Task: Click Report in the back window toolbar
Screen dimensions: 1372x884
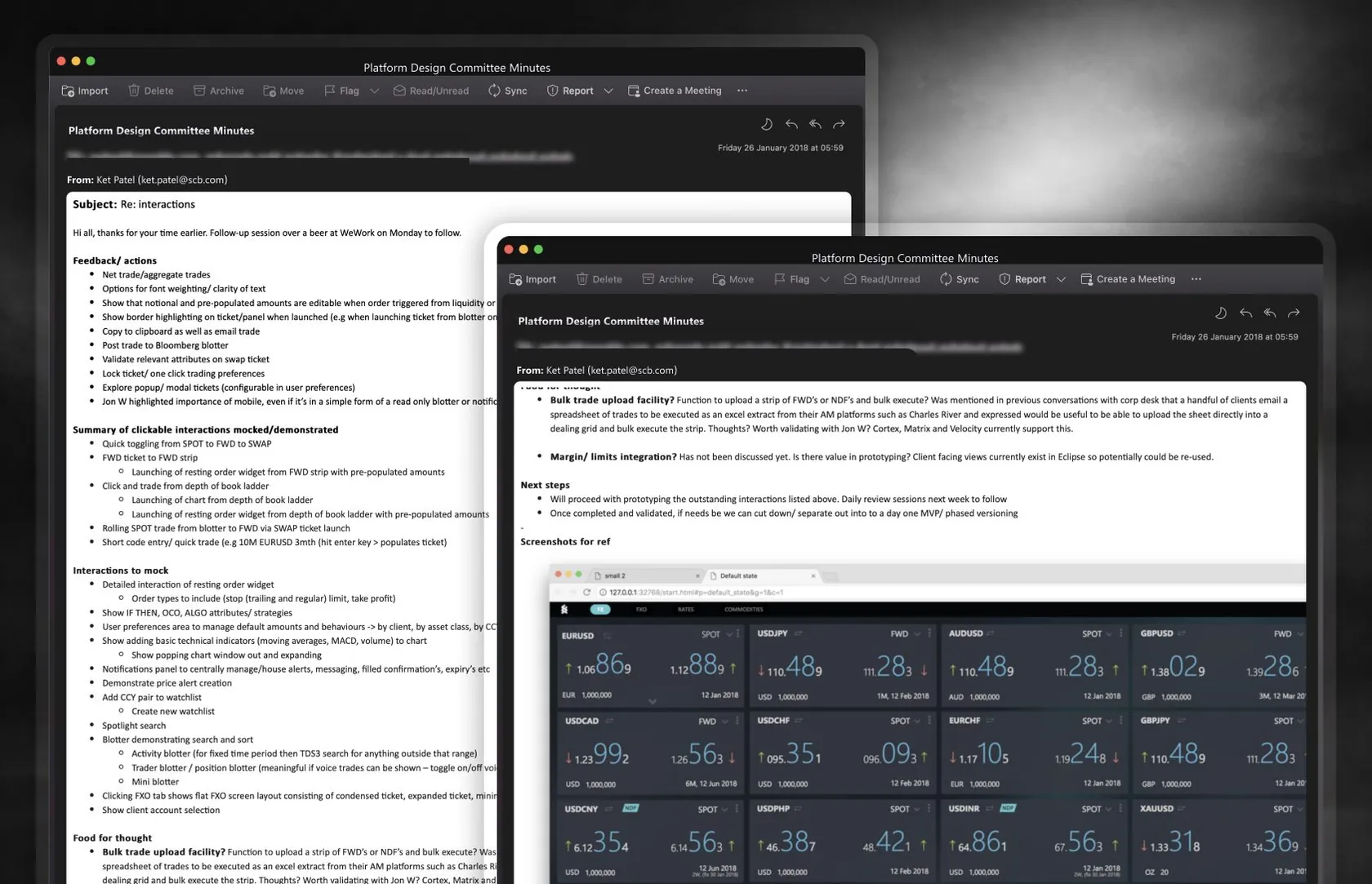Action: click(x=570, y=91)
